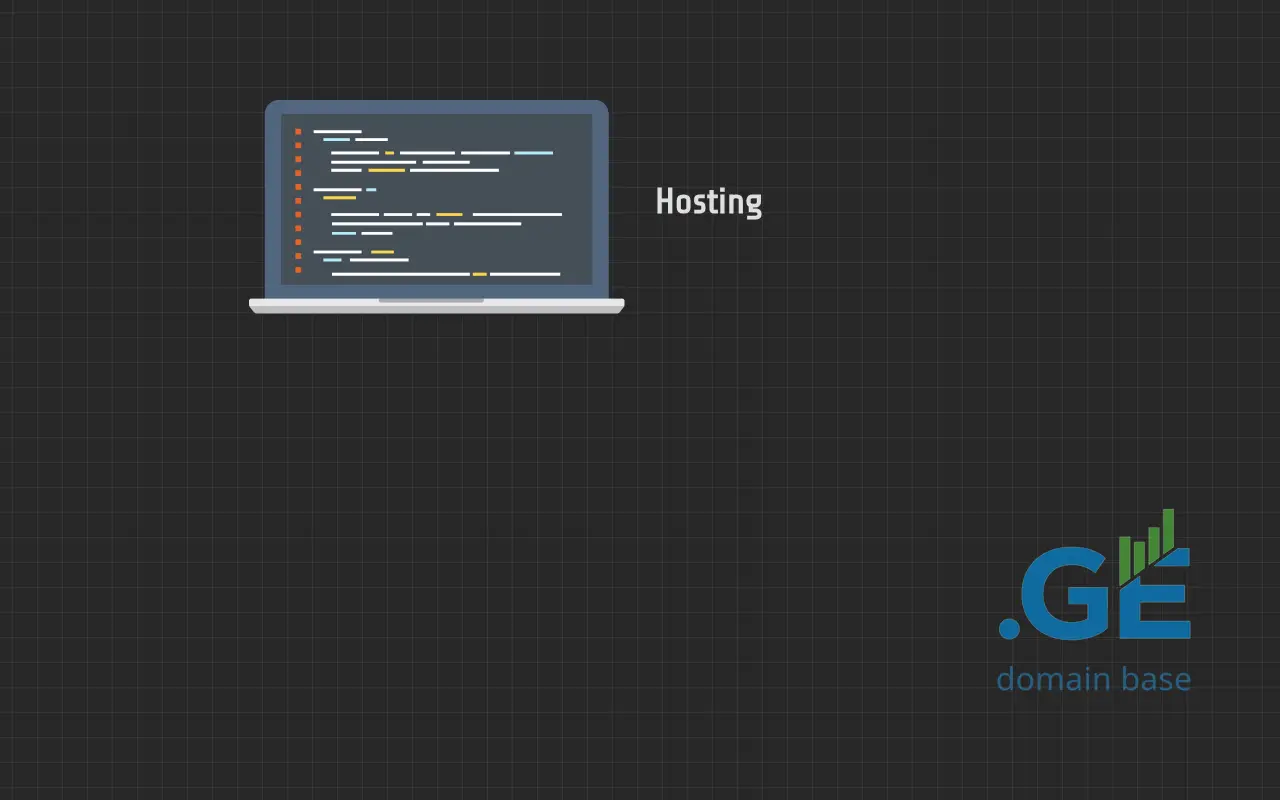Click the first white code line at top
The width and height of the screenshot is (1280, 800).
pyautogui.click(x=337, y=131)
